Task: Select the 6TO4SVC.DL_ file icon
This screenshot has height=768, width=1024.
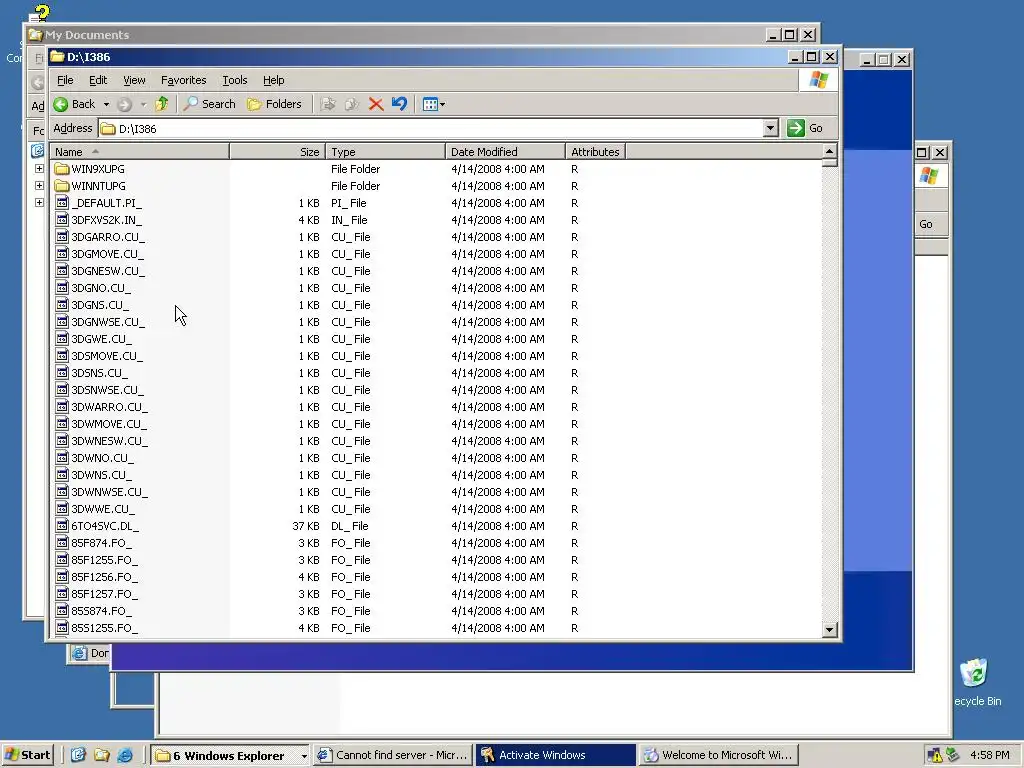Action: click(x=62, y=526)
